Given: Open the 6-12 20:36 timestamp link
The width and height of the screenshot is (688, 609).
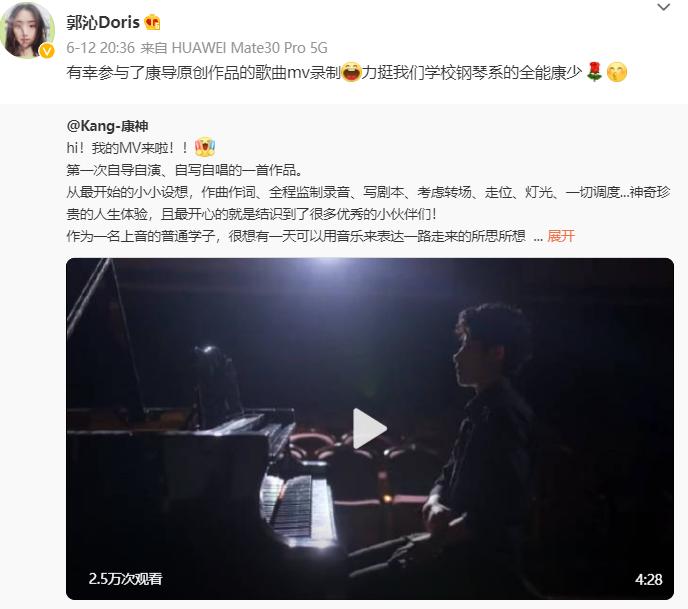Looking at the screenshot, I should [x=100, y=47].
